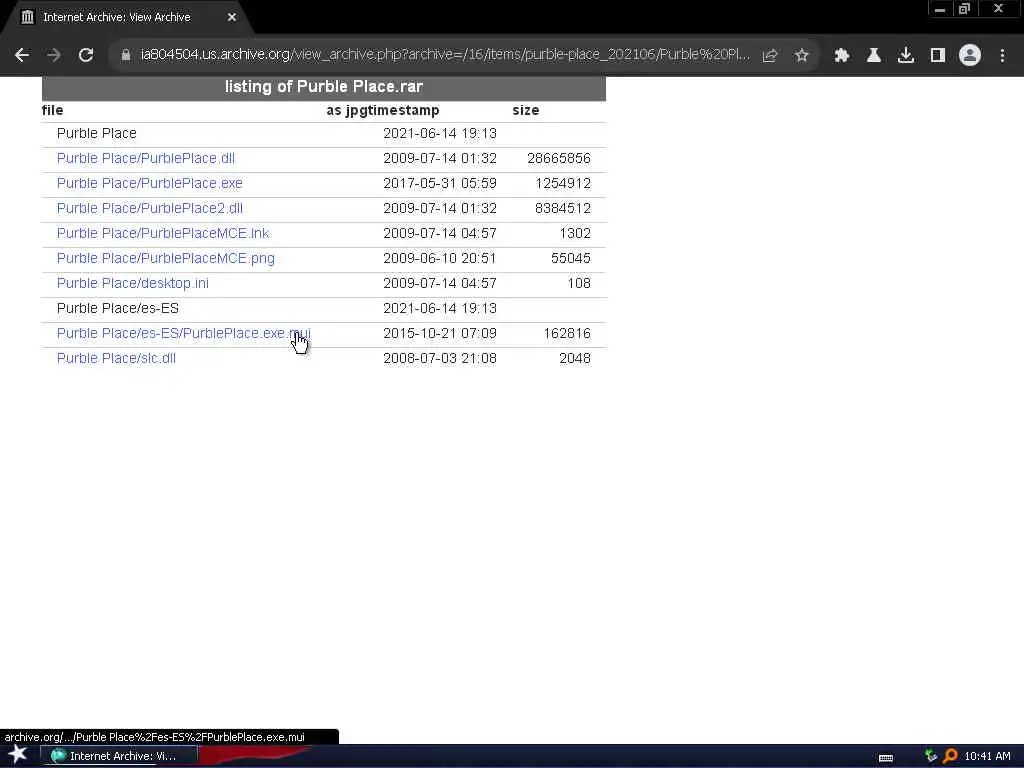Screen dimensions: 1024x768
Task: Click the 10:41 AM clock
Action: click(x=987, y=756)
